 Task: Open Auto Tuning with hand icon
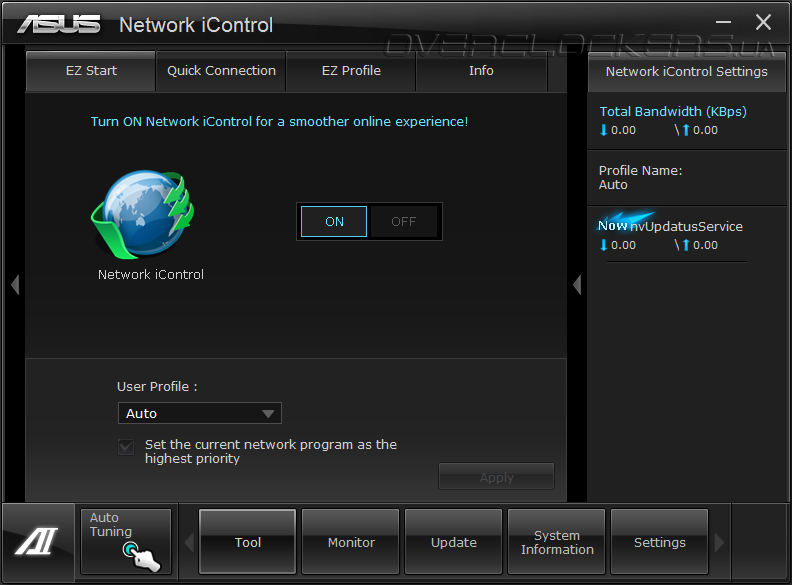126,542
